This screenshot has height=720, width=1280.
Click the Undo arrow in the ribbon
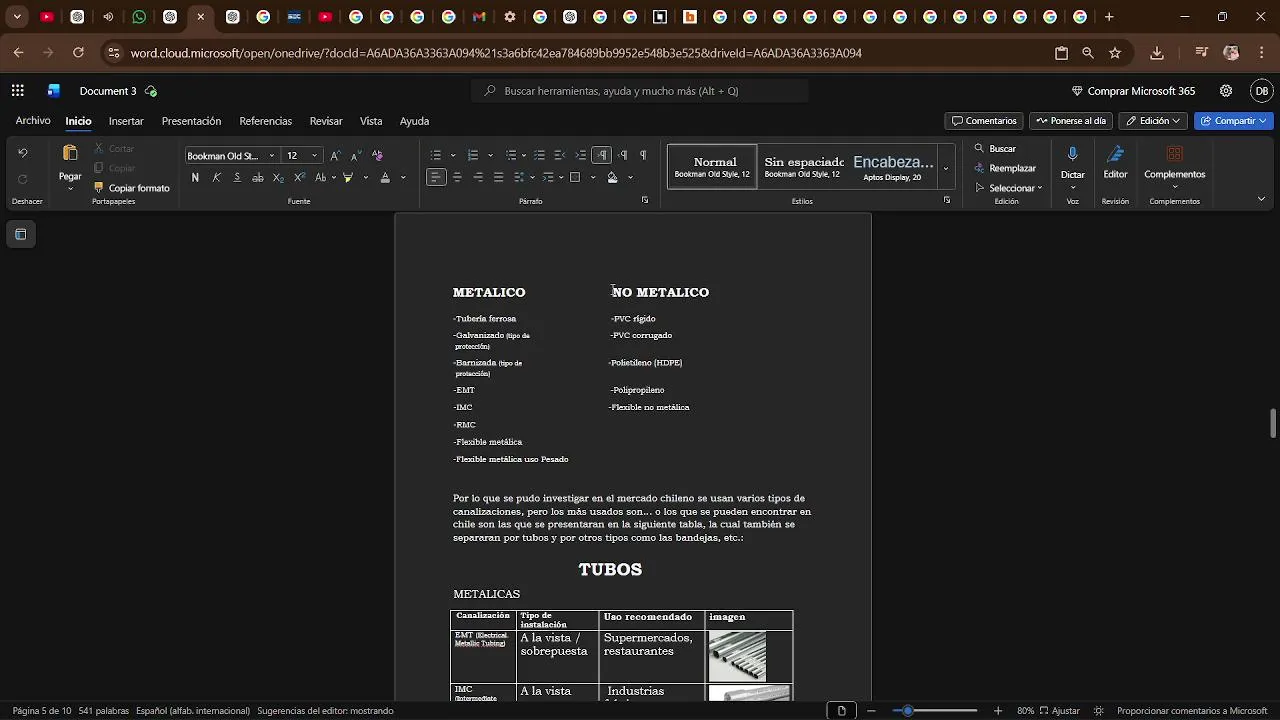[x=23, y=153]
